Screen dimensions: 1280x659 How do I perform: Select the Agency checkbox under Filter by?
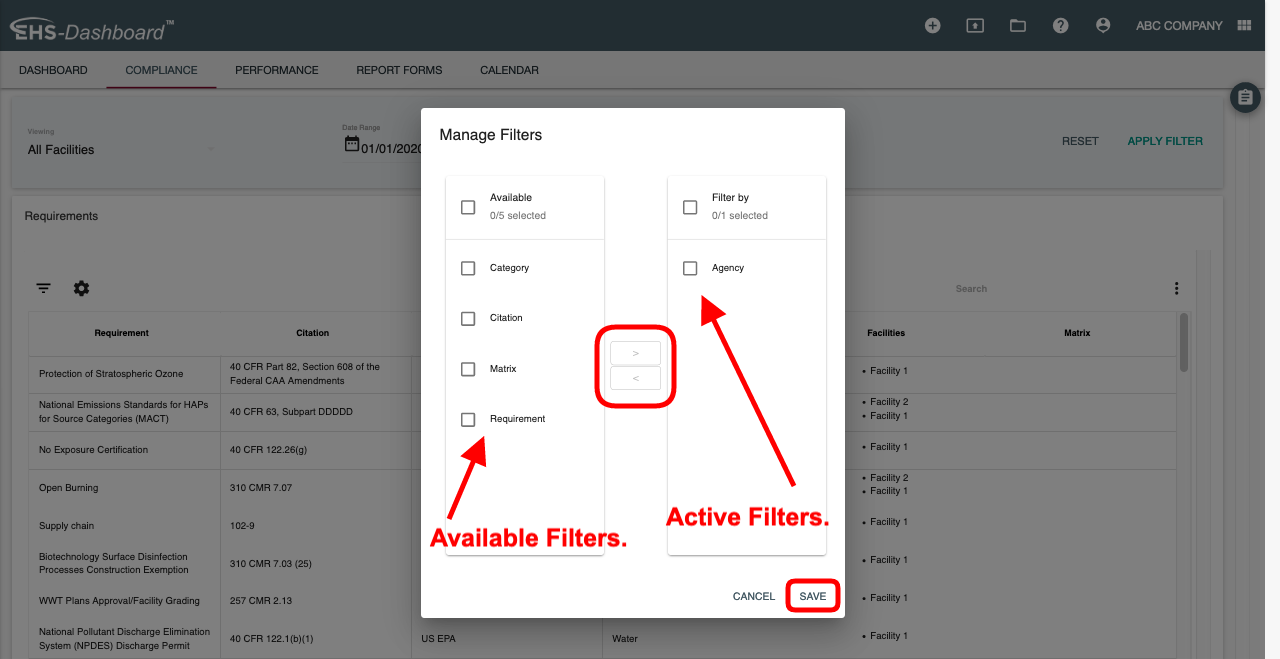pos(690,268)
